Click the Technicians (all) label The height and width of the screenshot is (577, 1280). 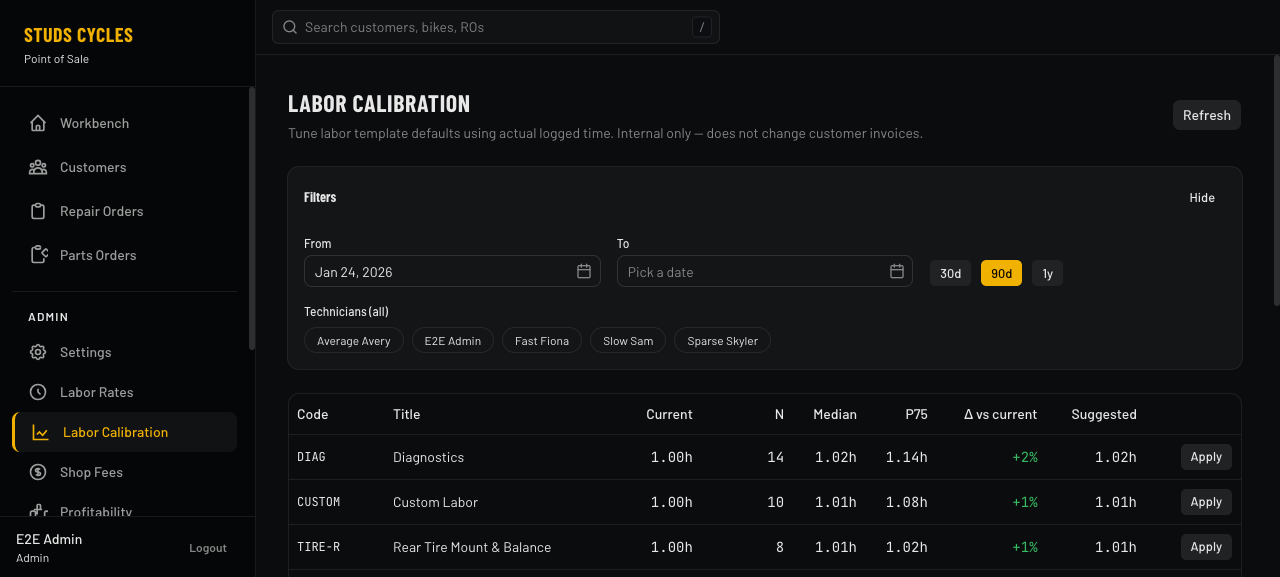point(346,312)
